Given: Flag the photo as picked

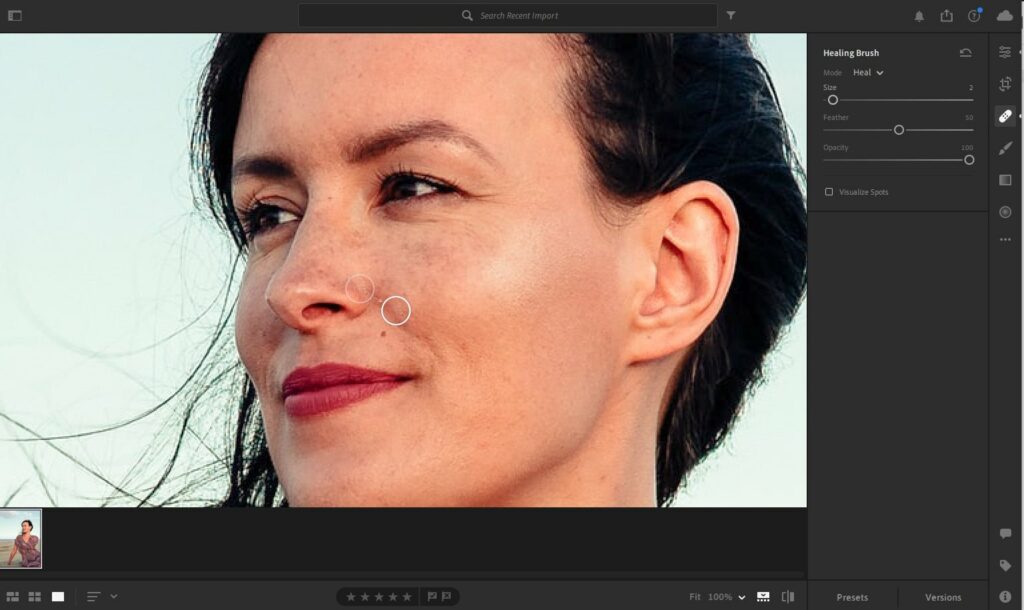Looking at the screenshot, I should [x=432, y=596].
